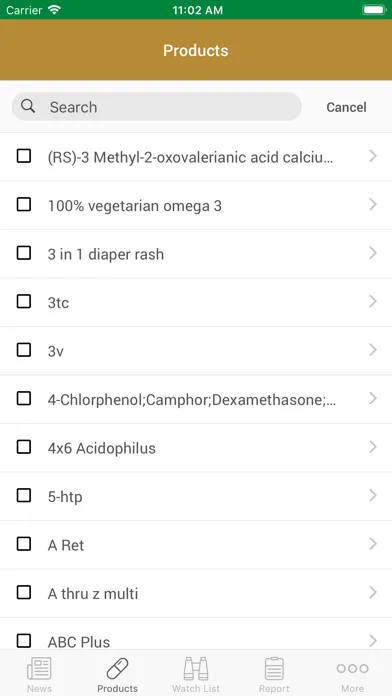Select the 5-htp checkbox
This screenshot has height=696, width=392.
[24, 495]
